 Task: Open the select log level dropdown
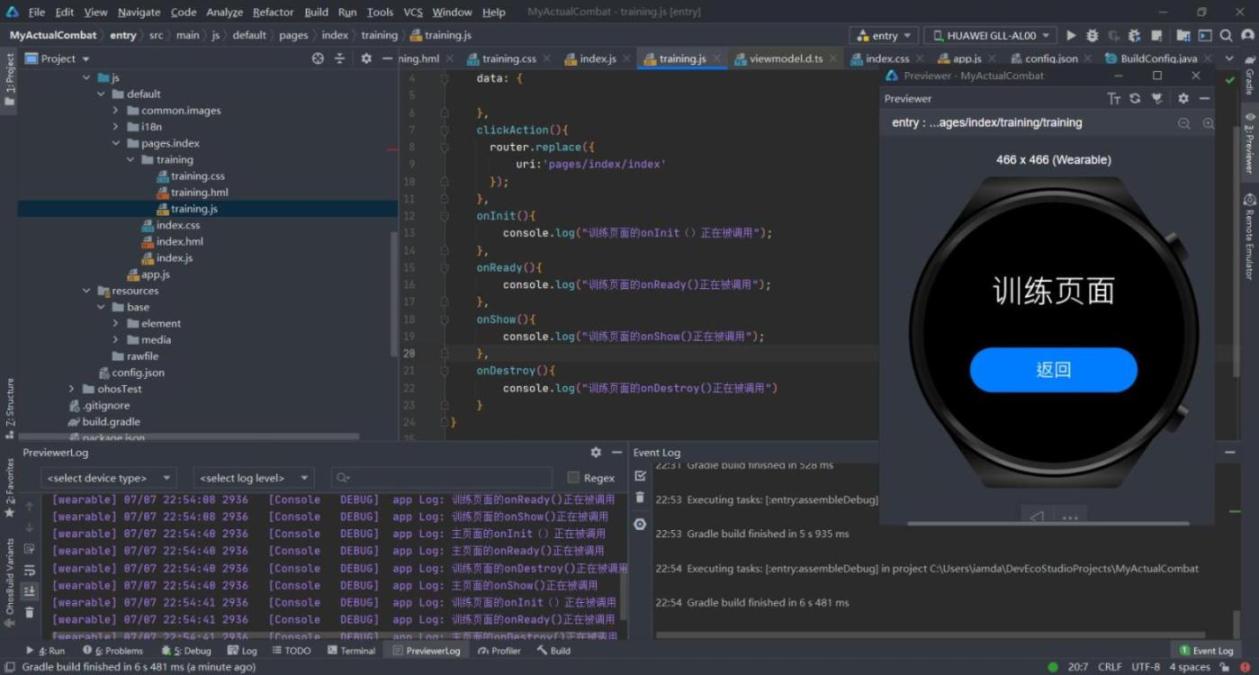253,478
